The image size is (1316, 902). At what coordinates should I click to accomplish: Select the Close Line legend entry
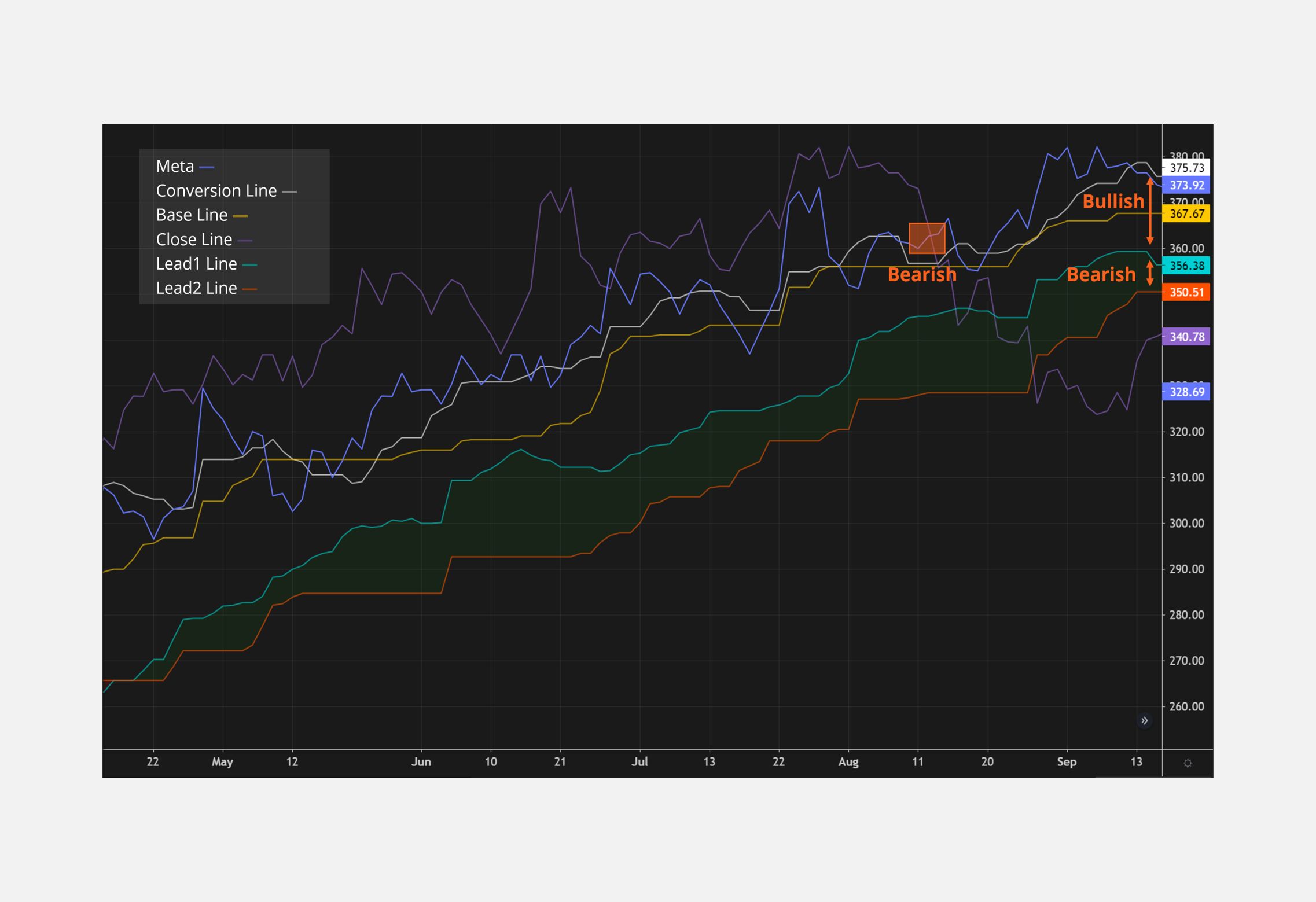click(194, 240)
